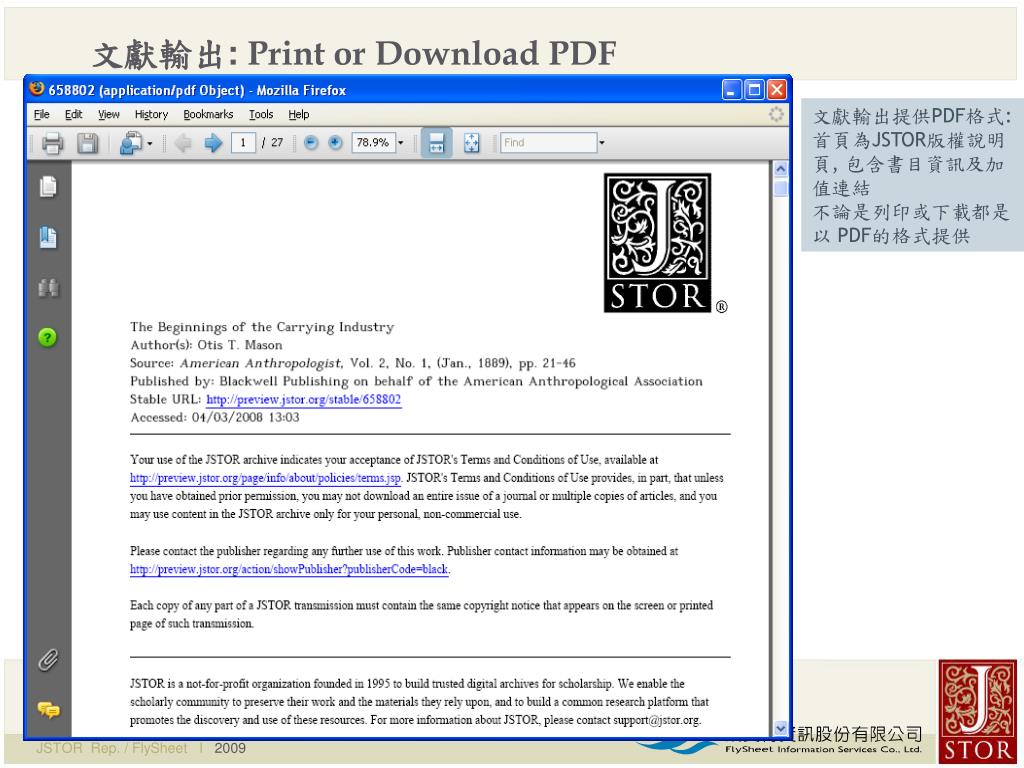Screen dimensions: 1024x768
Task: Click the article title 'The Beginnings of the Carrying Industry'
Action: tap(262, 327)
